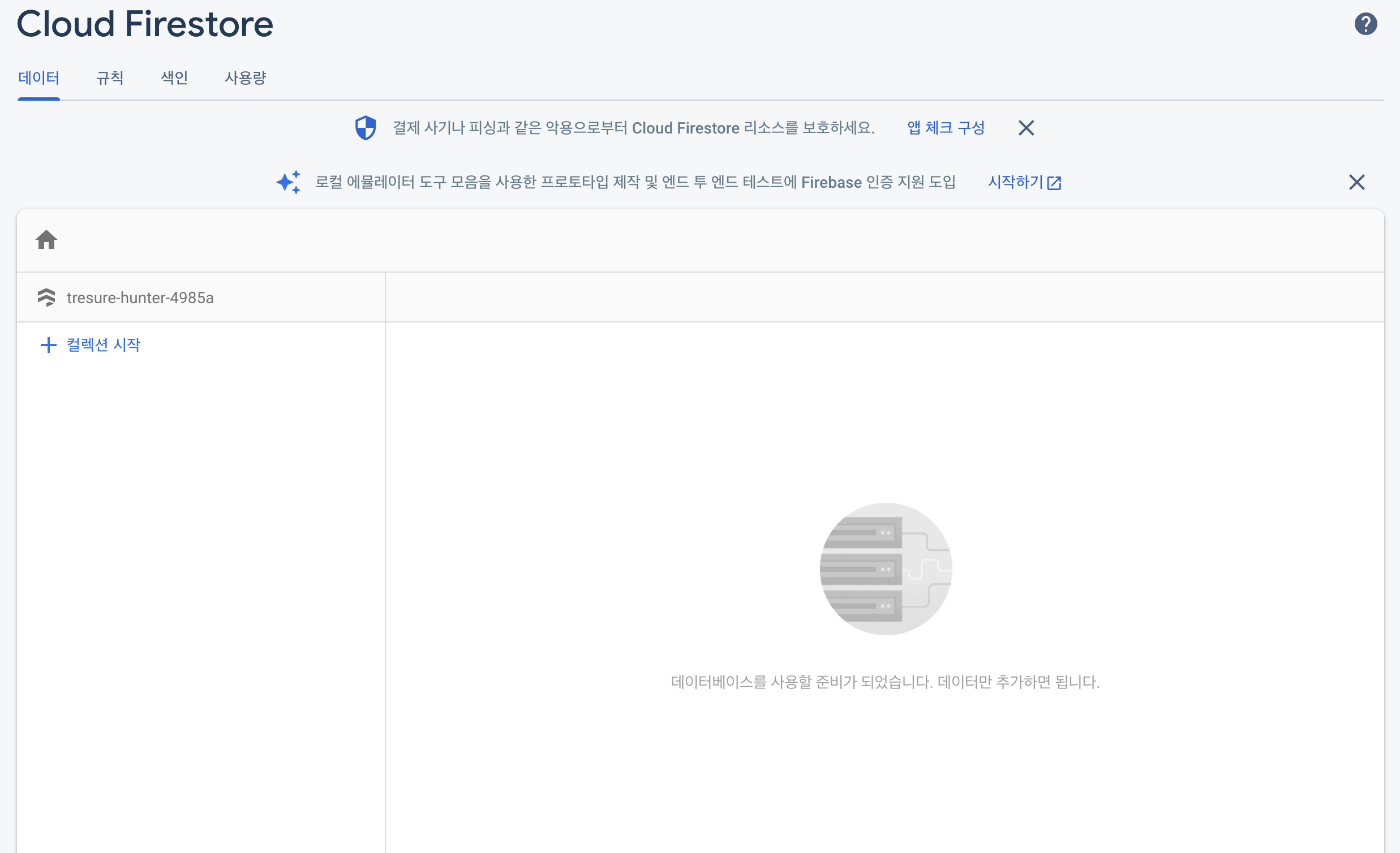Follow the 시작하기 link
The image size is (1400, 853).
pos(1015,182)
